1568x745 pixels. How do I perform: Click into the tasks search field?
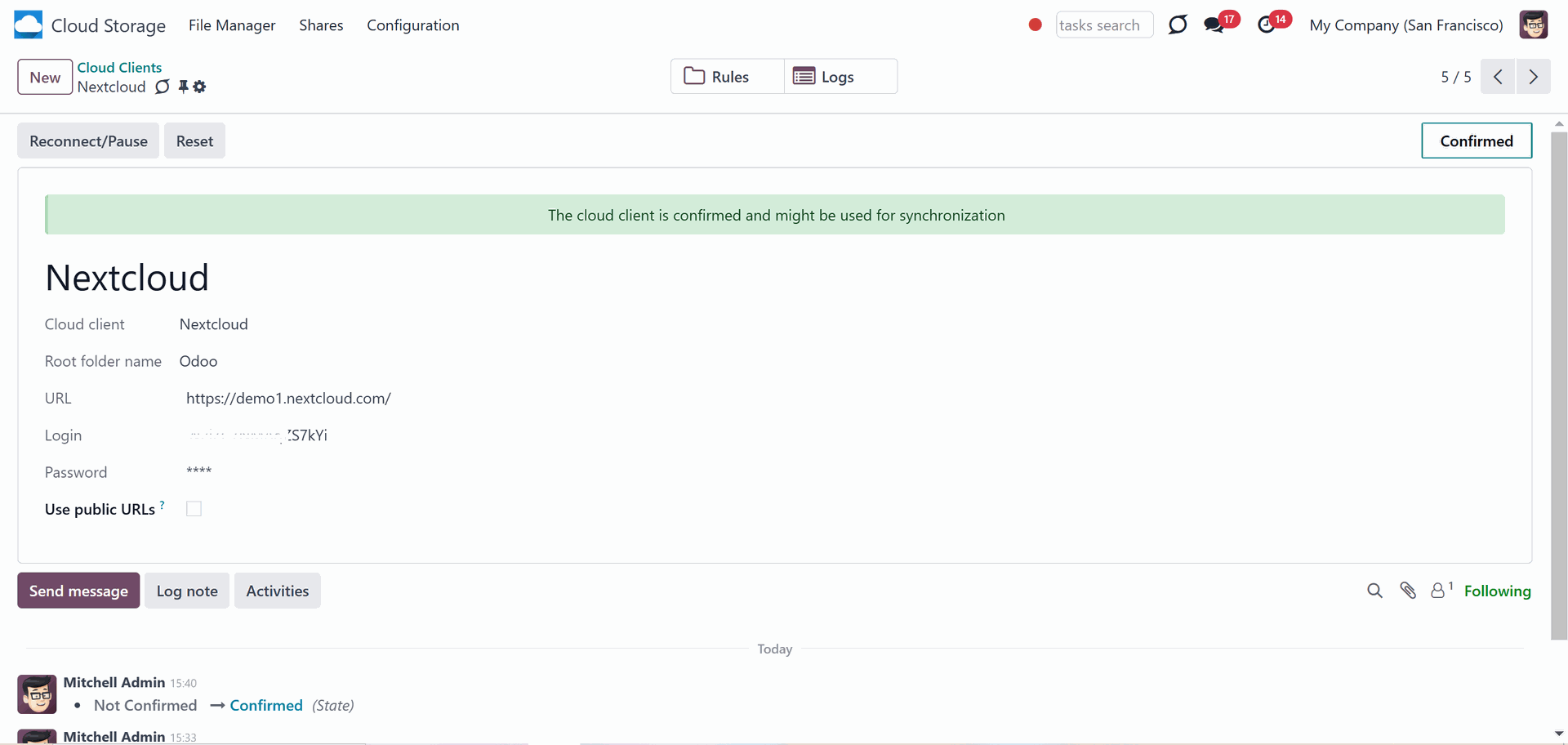coord(1104,25)
